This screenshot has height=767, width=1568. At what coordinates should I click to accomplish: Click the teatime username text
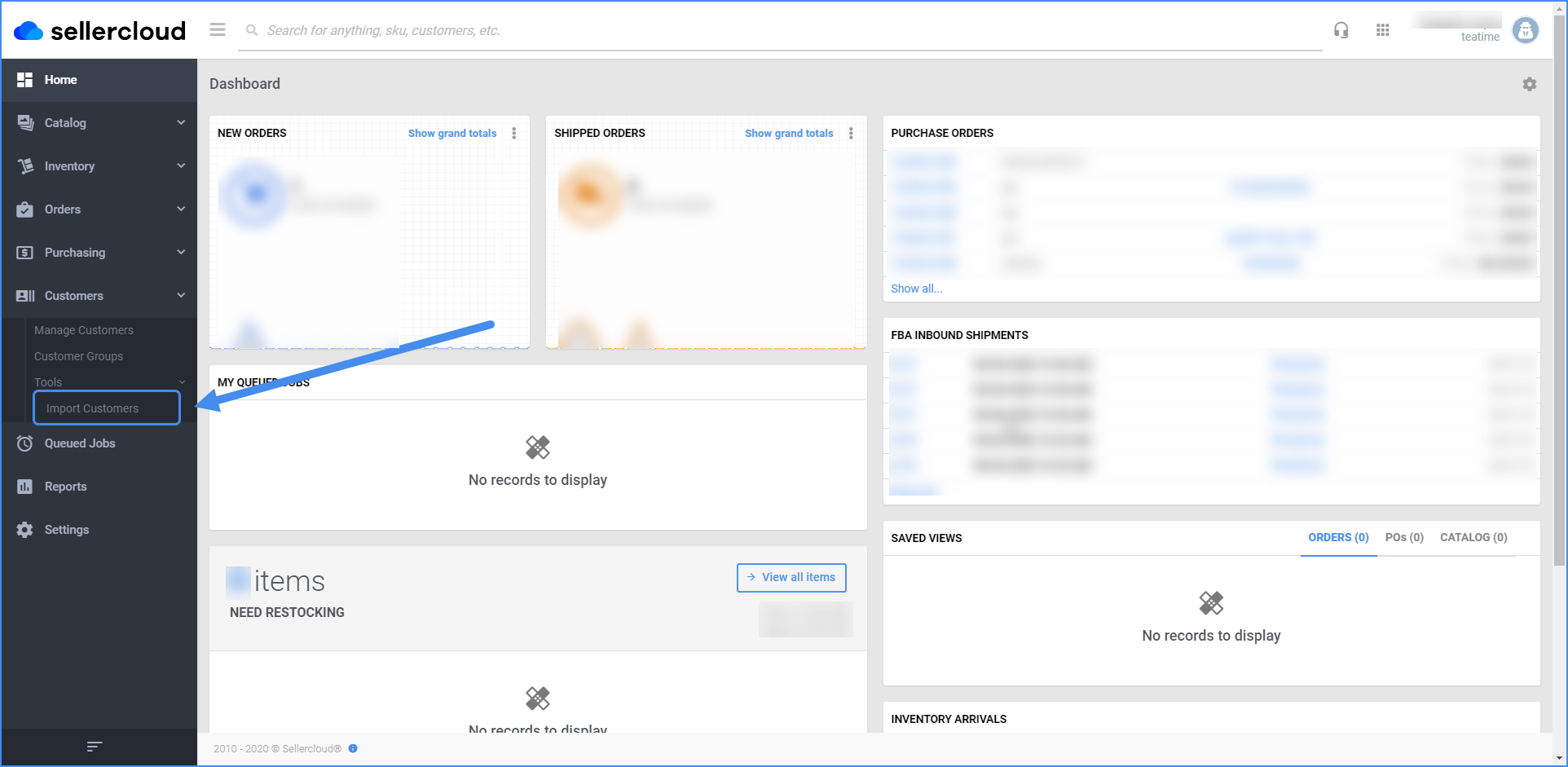click(1480, 37)
